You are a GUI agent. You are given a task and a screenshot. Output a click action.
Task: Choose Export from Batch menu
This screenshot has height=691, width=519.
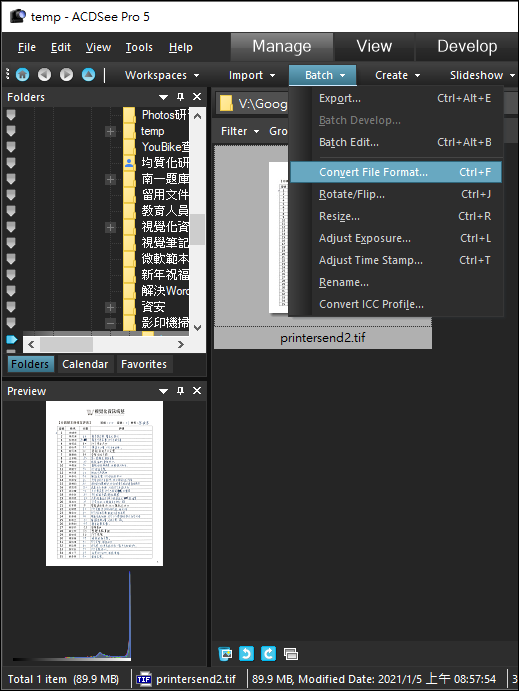tap(396, 98)
